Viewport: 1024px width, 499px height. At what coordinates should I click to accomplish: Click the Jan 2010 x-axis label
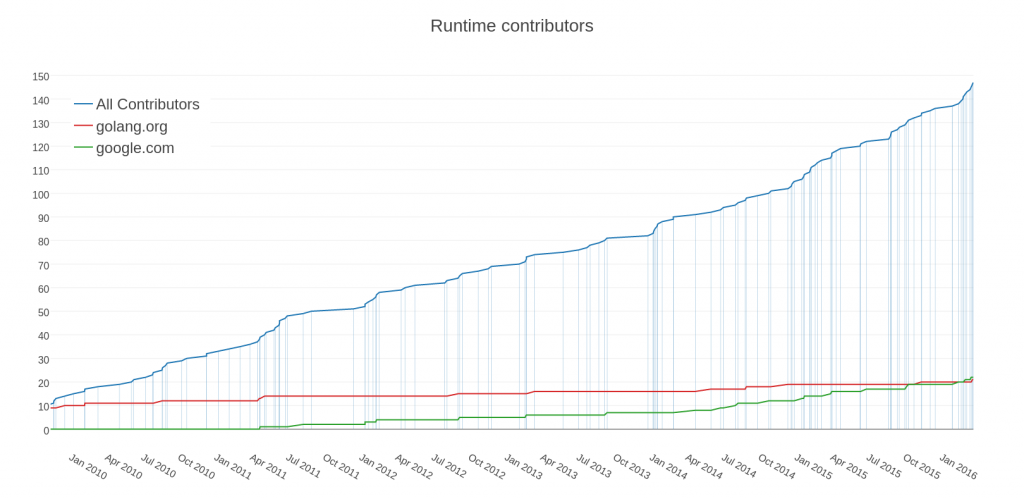coord(88,467)
